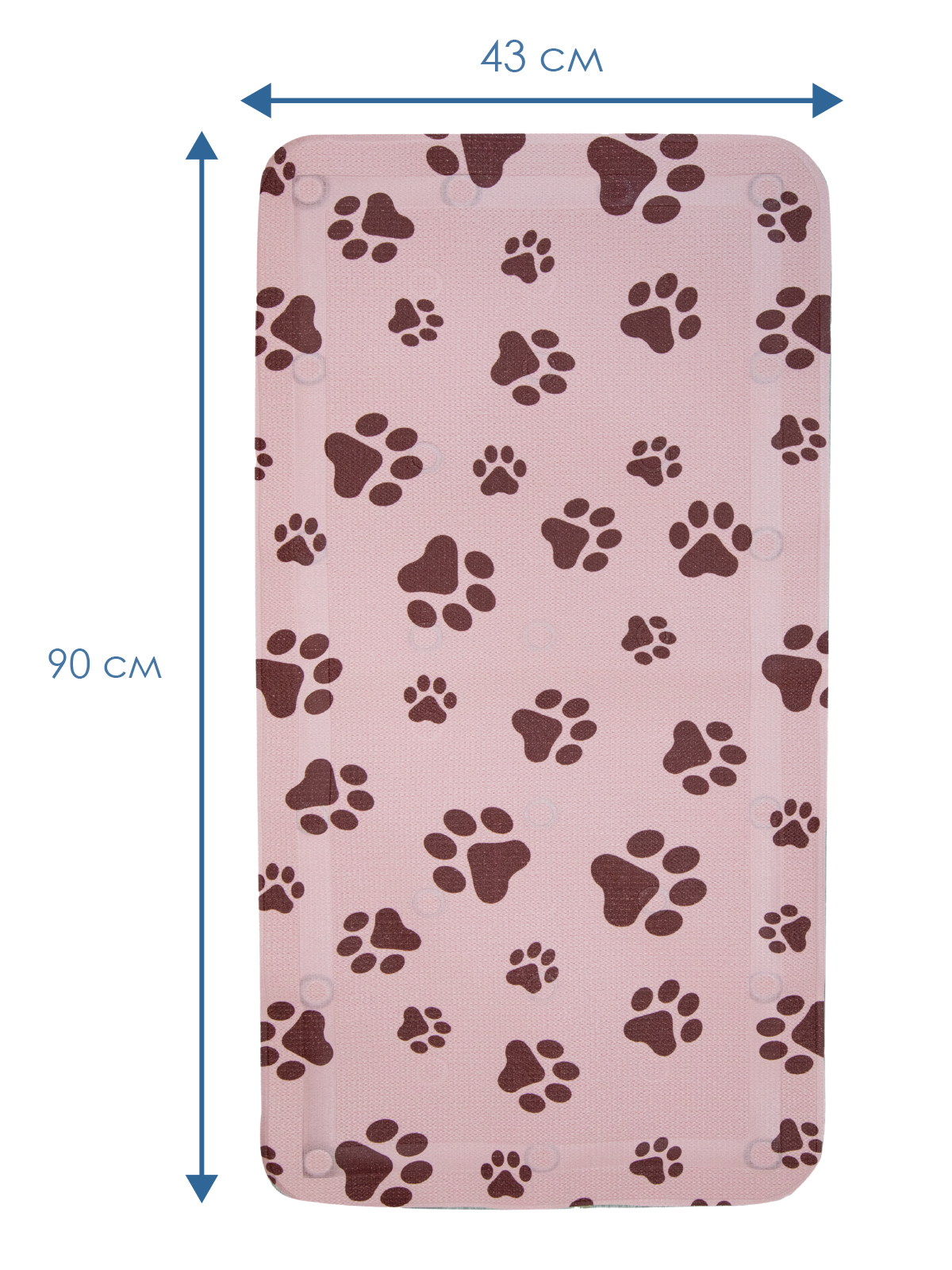Click the "90 см" height label
Image resolution: width=952 pixels, height=1270 pixels.
pyautogui.click(x=105, y=664)
